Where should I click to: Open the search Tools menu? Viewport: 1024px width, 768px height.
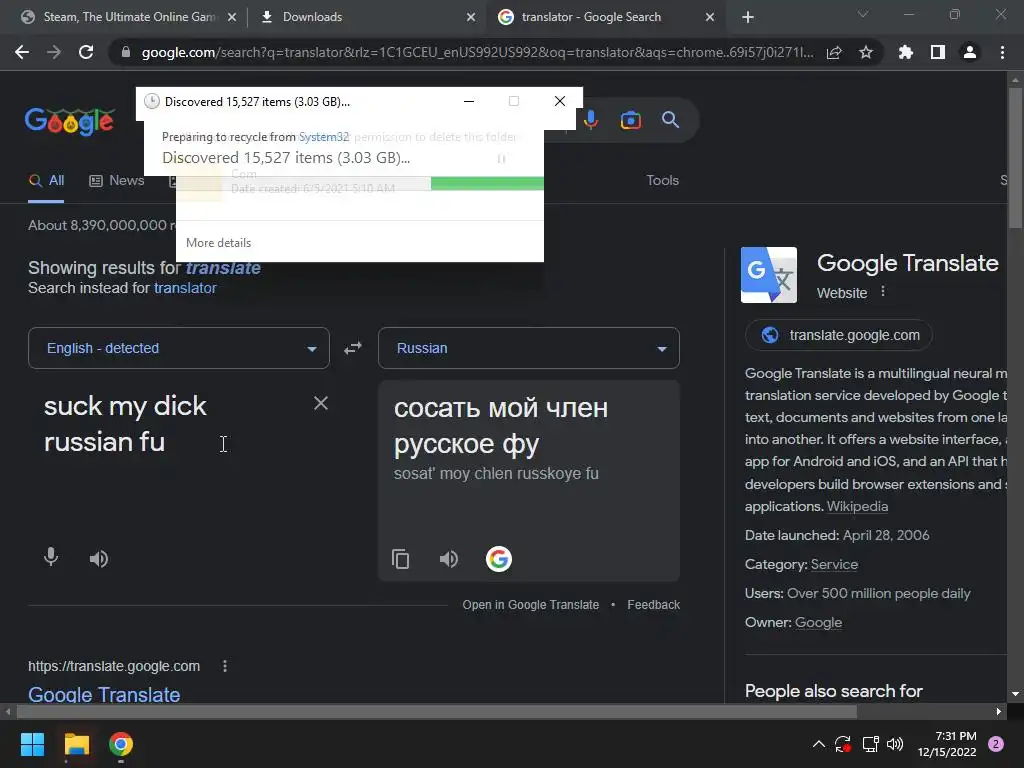tap(662, 180)
